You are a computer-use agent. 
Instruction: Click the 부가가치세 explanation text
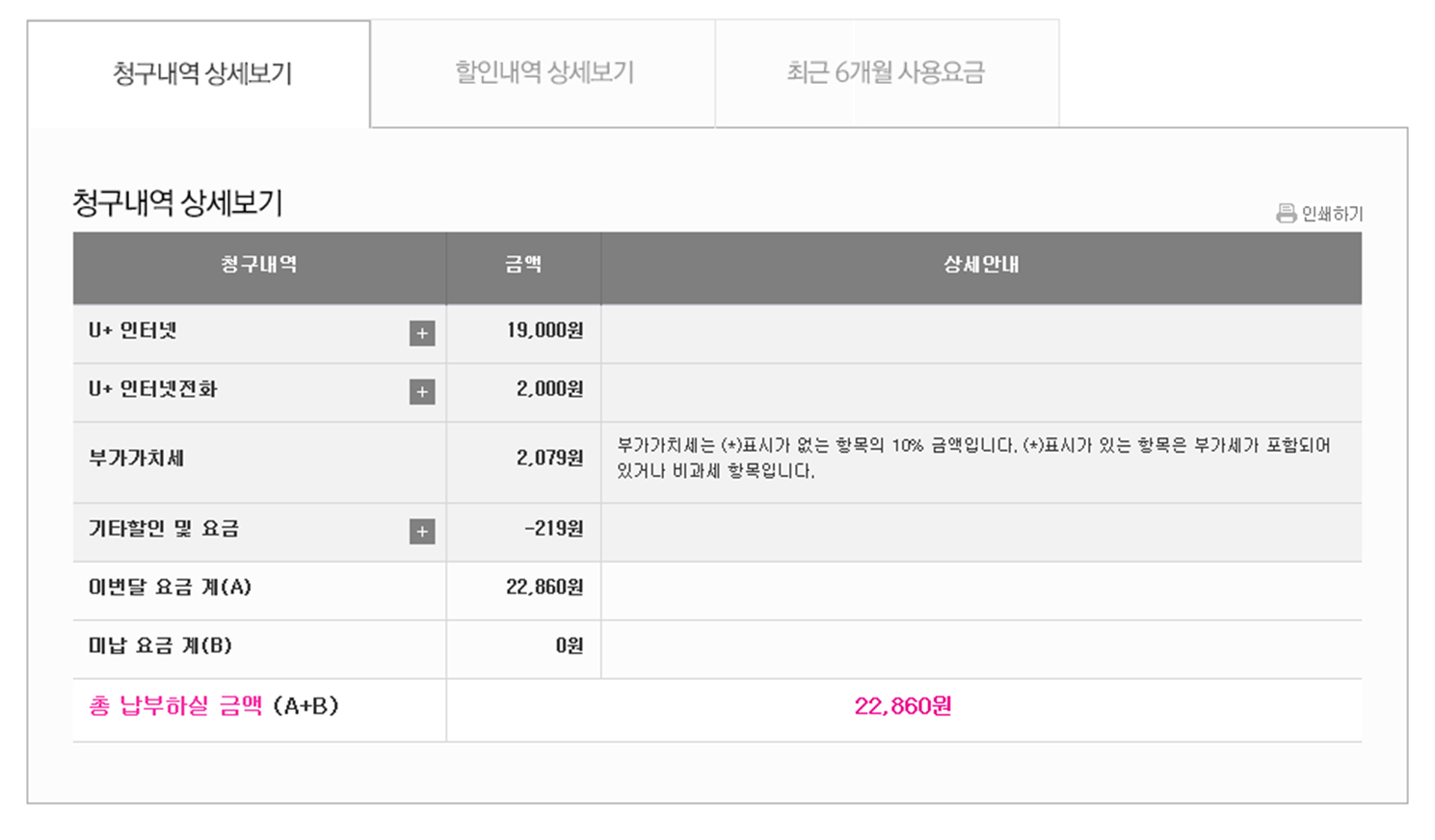973,458
